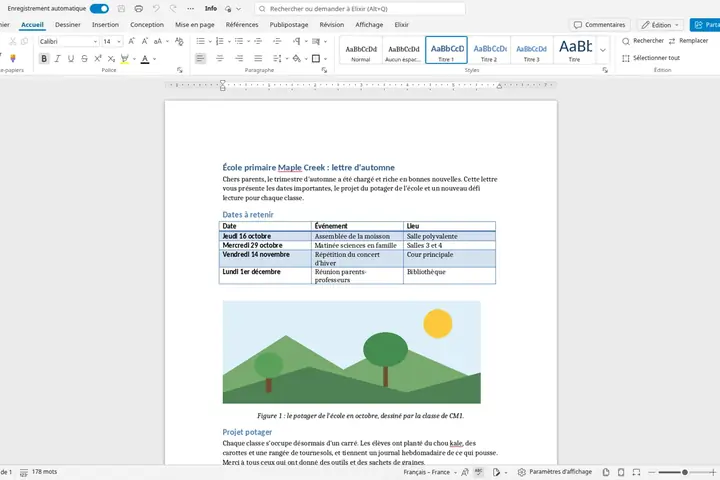Switch to web layout view icon

pos(636,472)
